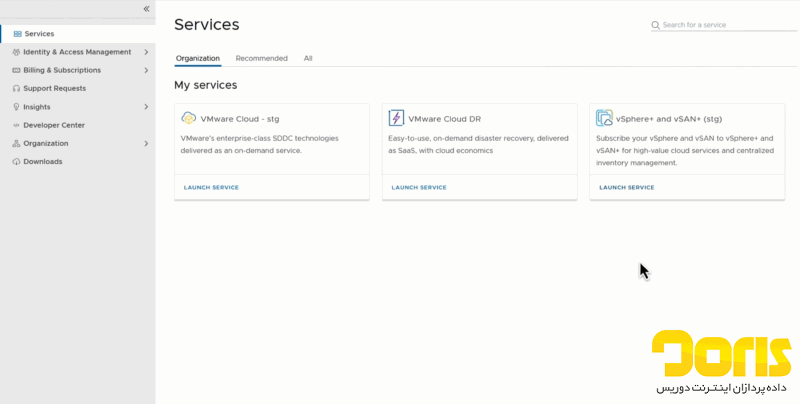The image size is (800, 404).
Task: Expand Billing & Subscriptions chevron
Action: click(146, 70)
